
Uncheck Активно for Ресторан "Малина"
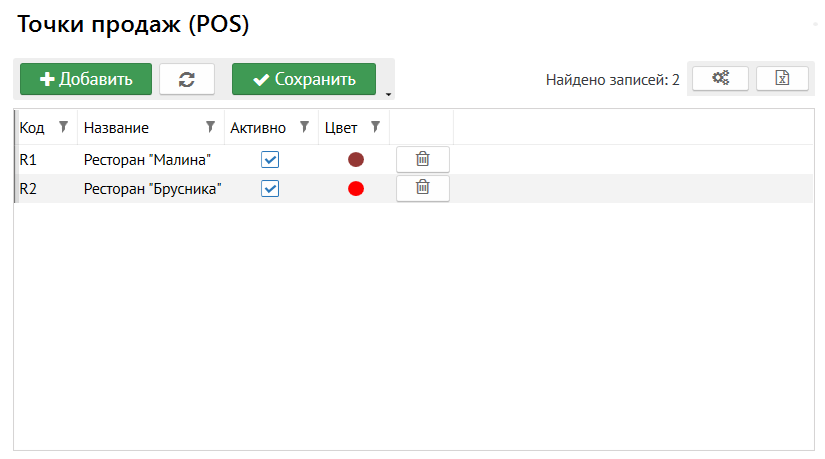click(x=270, y=159)
